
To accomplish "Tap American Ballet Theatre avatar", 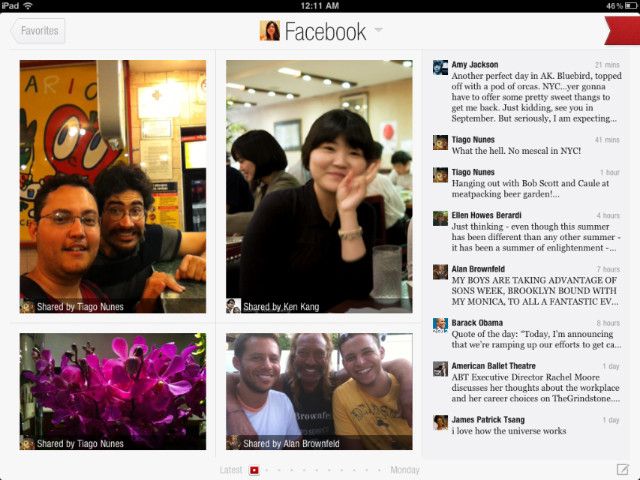I will [440, 369].
